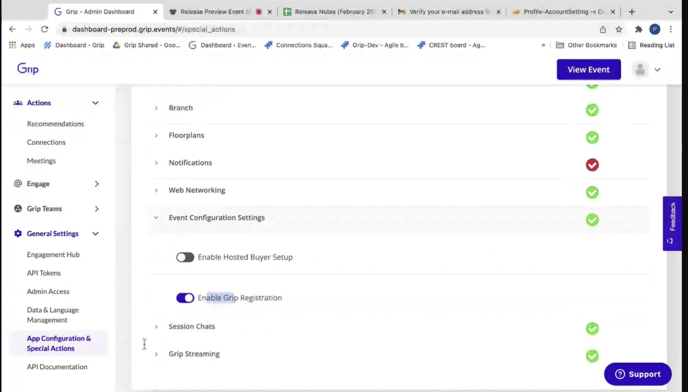Image resolution: width=688 pixels, height=392 pixels.
Task: Click the red Notifications status check icon
Action: tap(592, 165)
